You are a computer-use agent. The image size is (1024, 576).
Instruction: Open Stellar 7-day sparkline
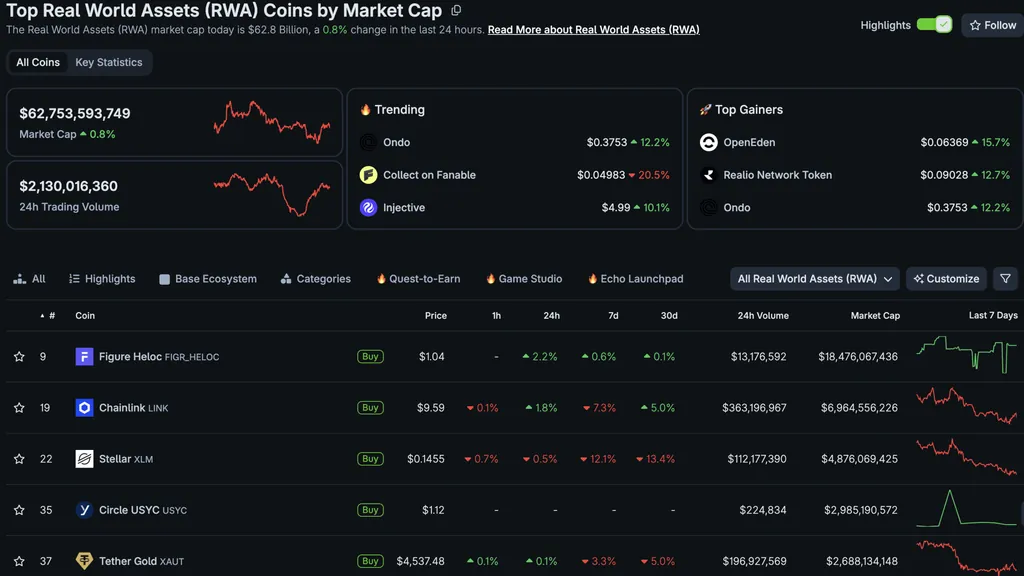967,456
